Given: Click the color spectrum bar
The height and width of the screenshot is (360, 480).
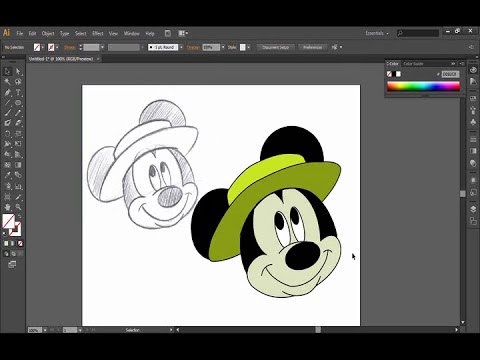Looking at the screenshot, I should (423, 87).
